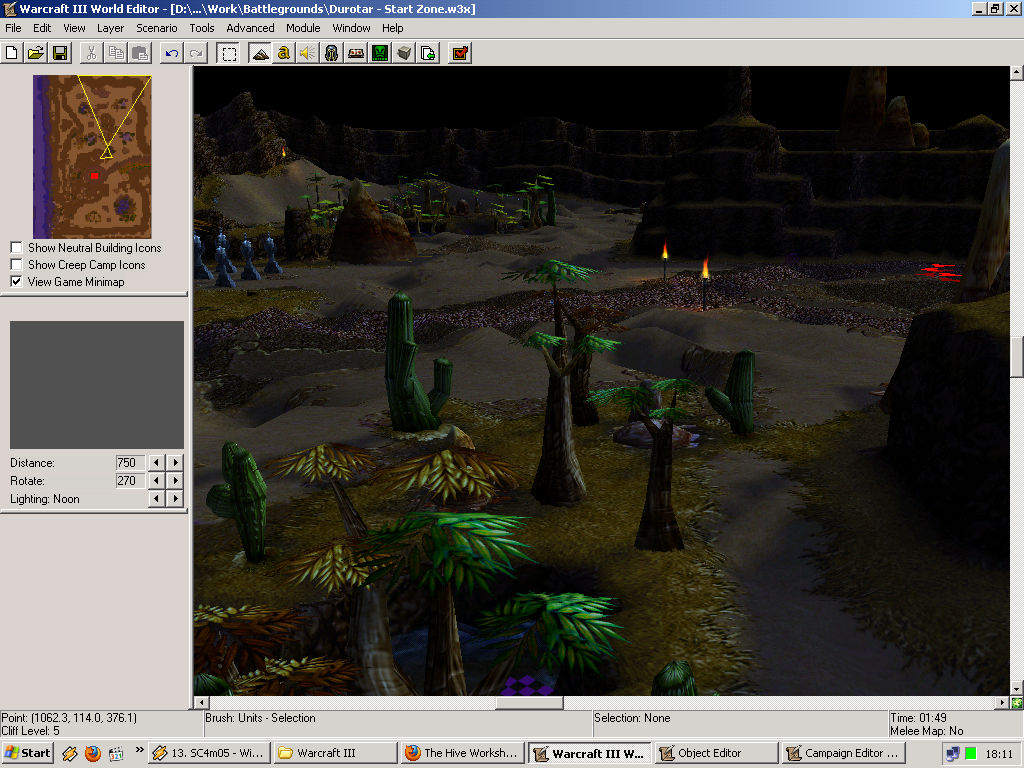Click the viewport horizontal scrollbar thumb

point(530,703)
